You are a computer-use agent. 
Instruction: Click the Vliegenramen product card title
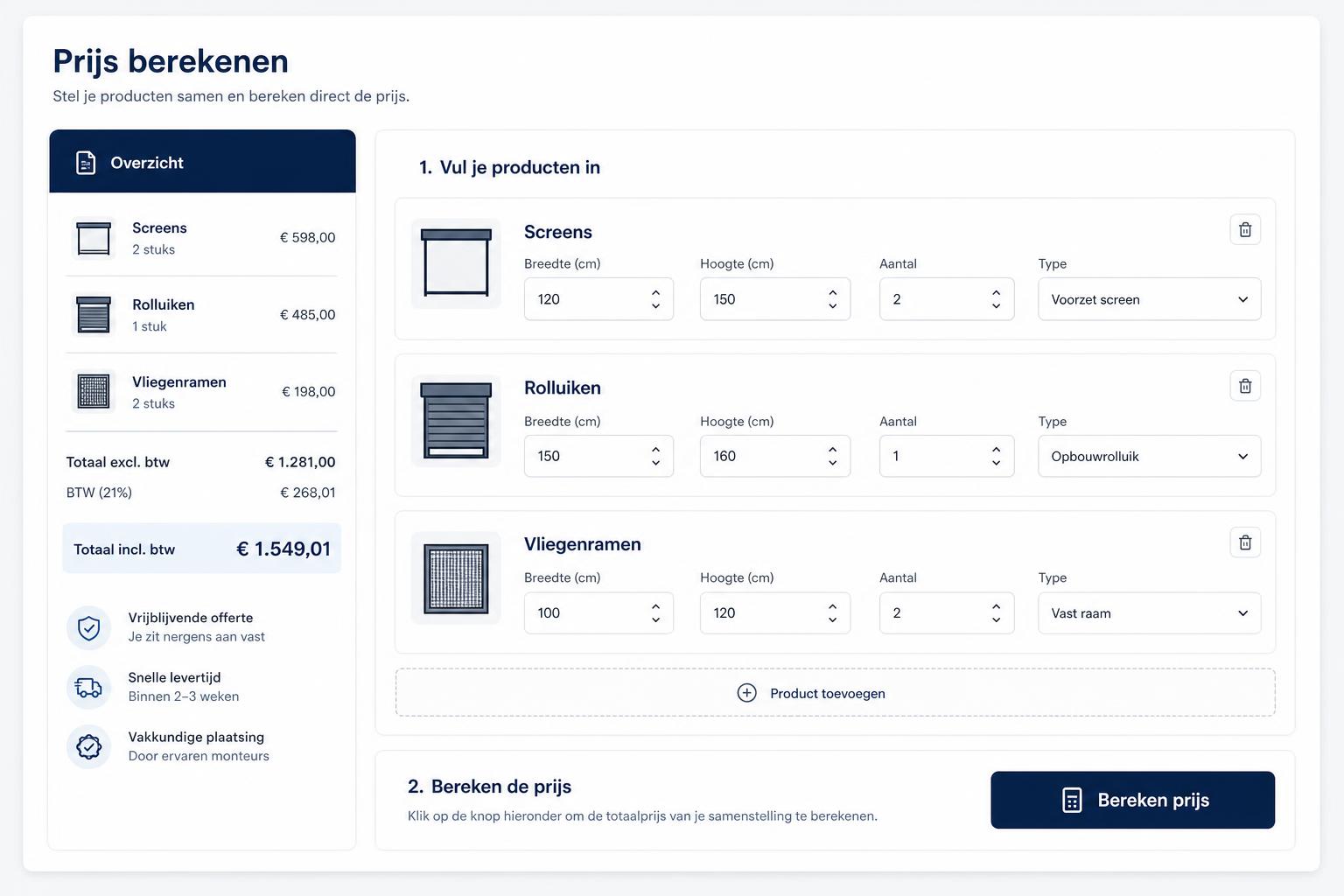click(583, 544)
